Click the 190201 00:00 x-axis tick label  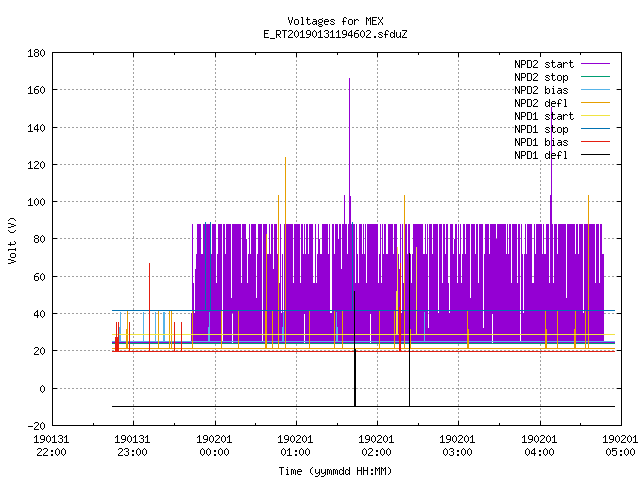tap(214, 446)
